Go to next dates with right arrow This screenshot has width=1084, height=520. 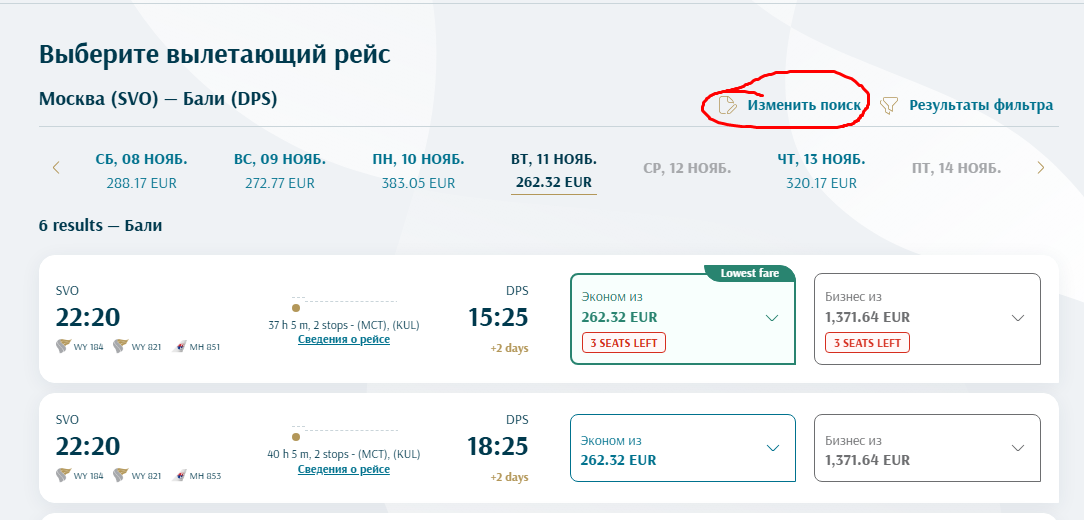tap(1040, 168)
